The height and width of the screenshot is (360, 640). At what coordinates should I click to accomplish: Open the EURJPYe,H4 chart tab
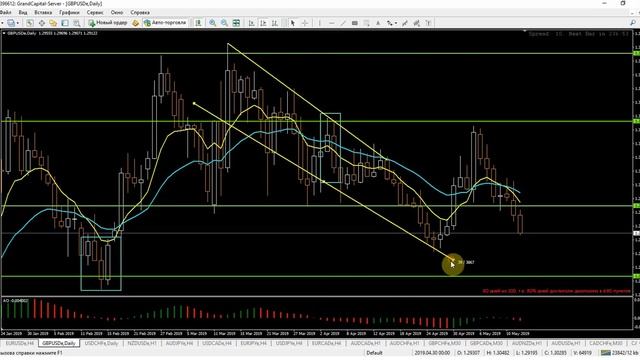(253, 343)
